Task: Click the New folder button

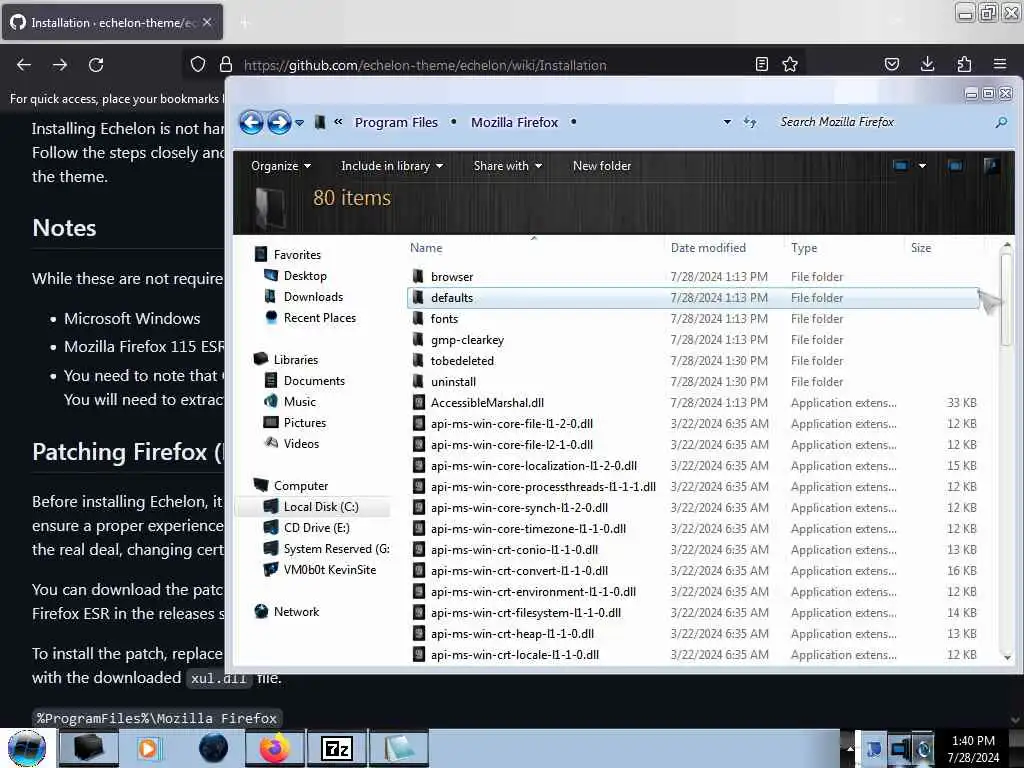Action: click(x=602, y=166)
